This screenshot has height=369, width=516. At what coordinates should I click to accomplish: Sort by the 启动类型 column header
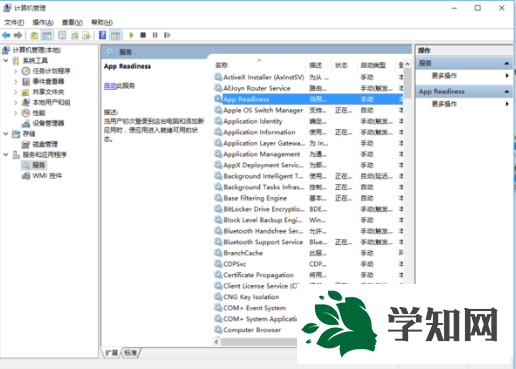coord(373,65)
